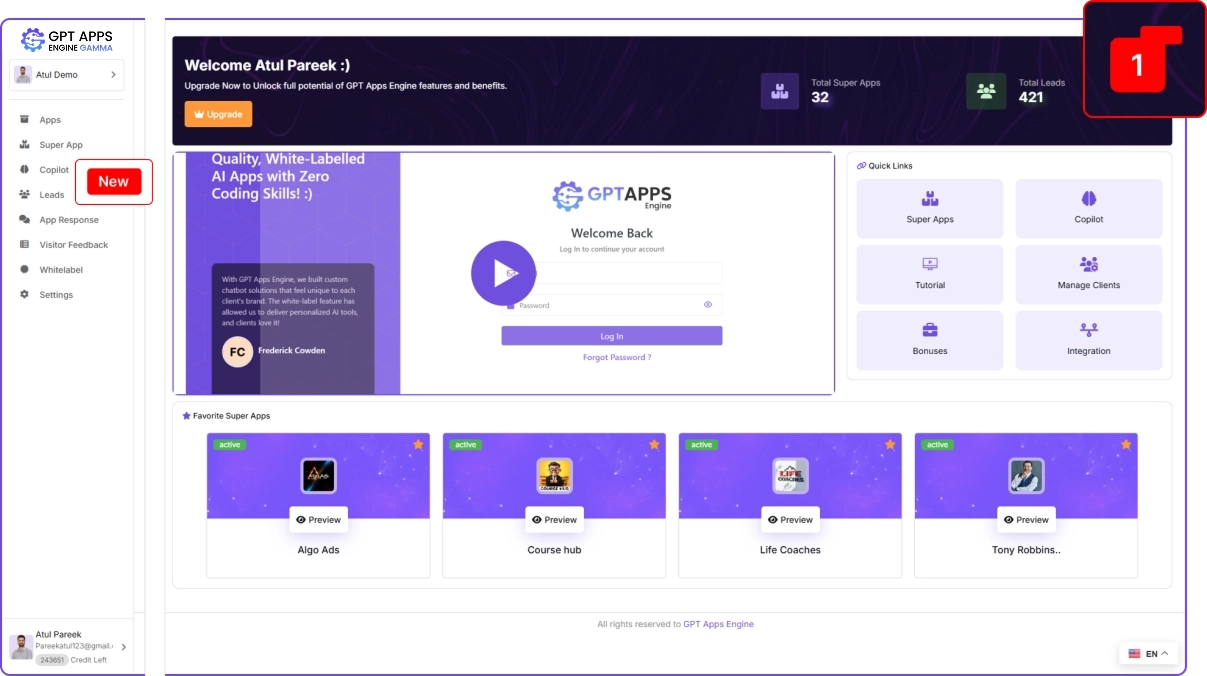This screenshot has width=1207, height=676.
Task: Preview the Course hub super app
Action: (x=554, y=520)
